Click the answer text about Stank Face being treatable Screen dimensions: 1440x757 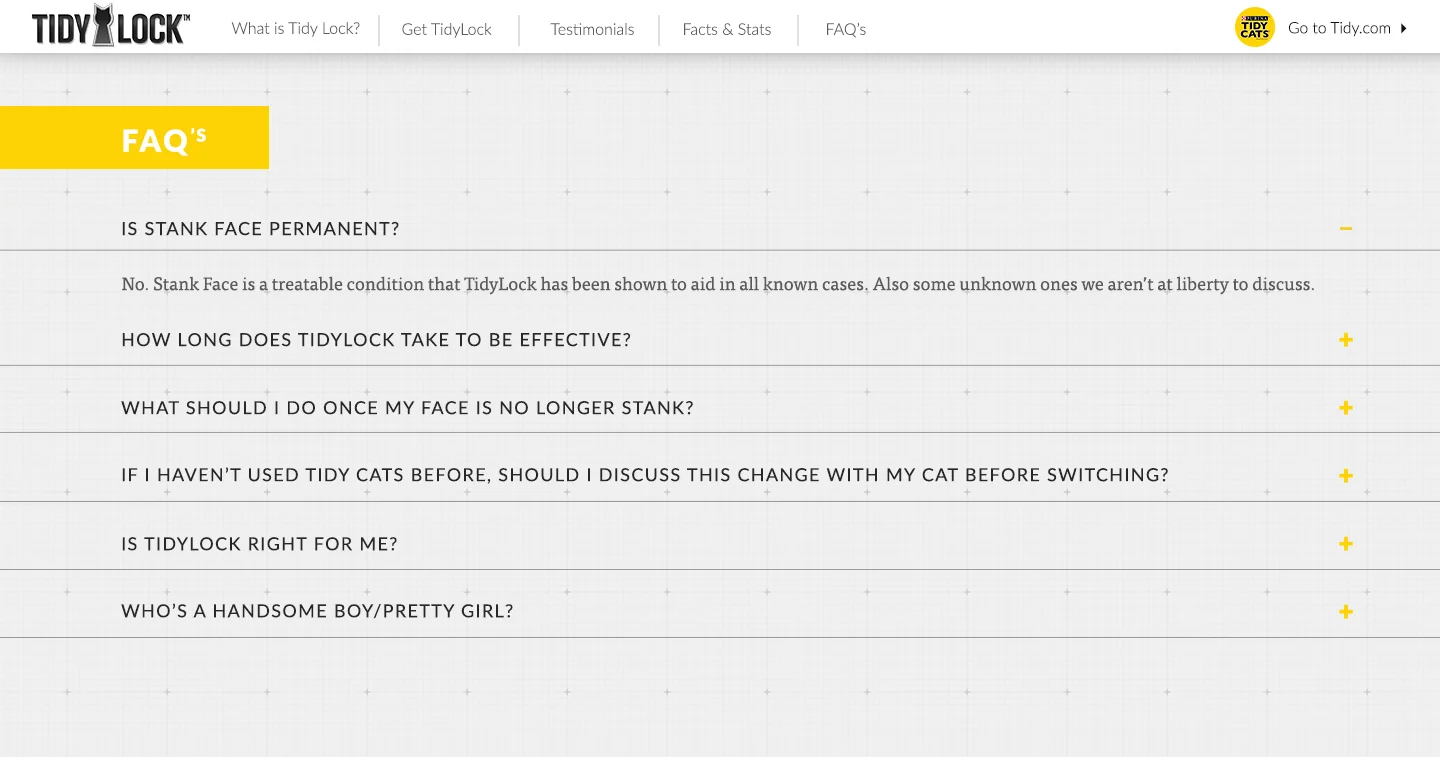coord(717,284)
